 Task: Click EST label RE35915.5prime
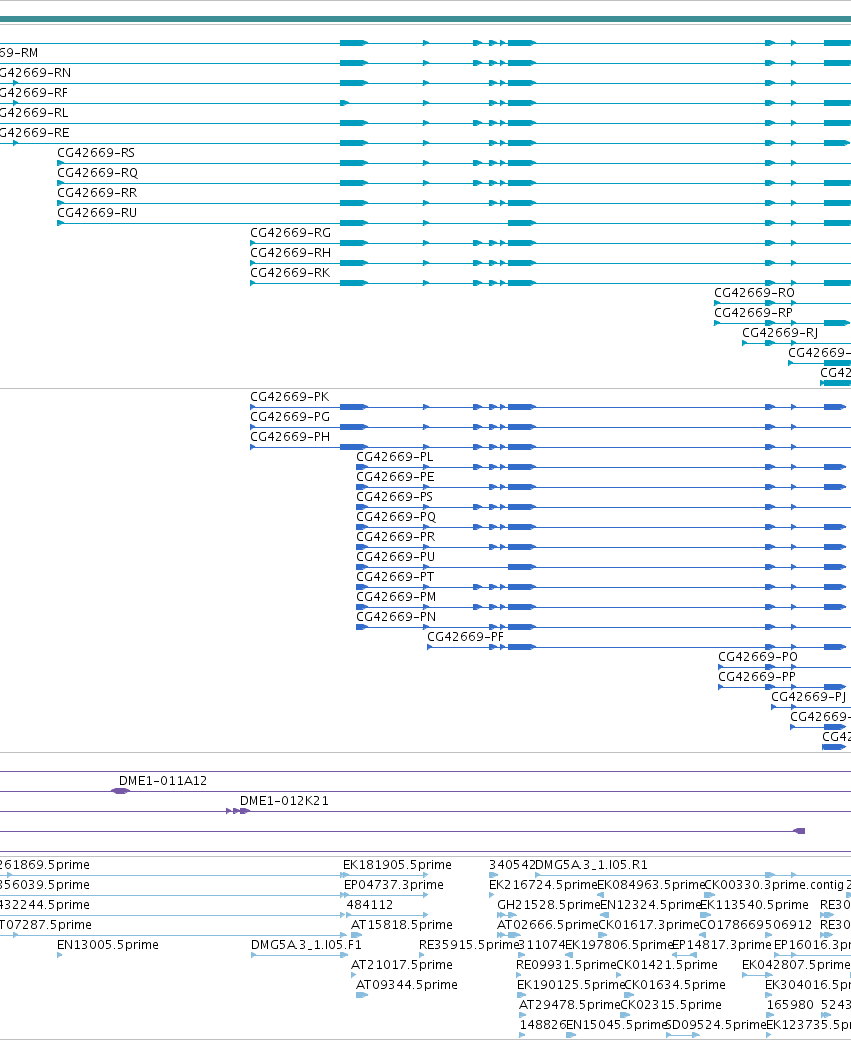tap(468, 944)
